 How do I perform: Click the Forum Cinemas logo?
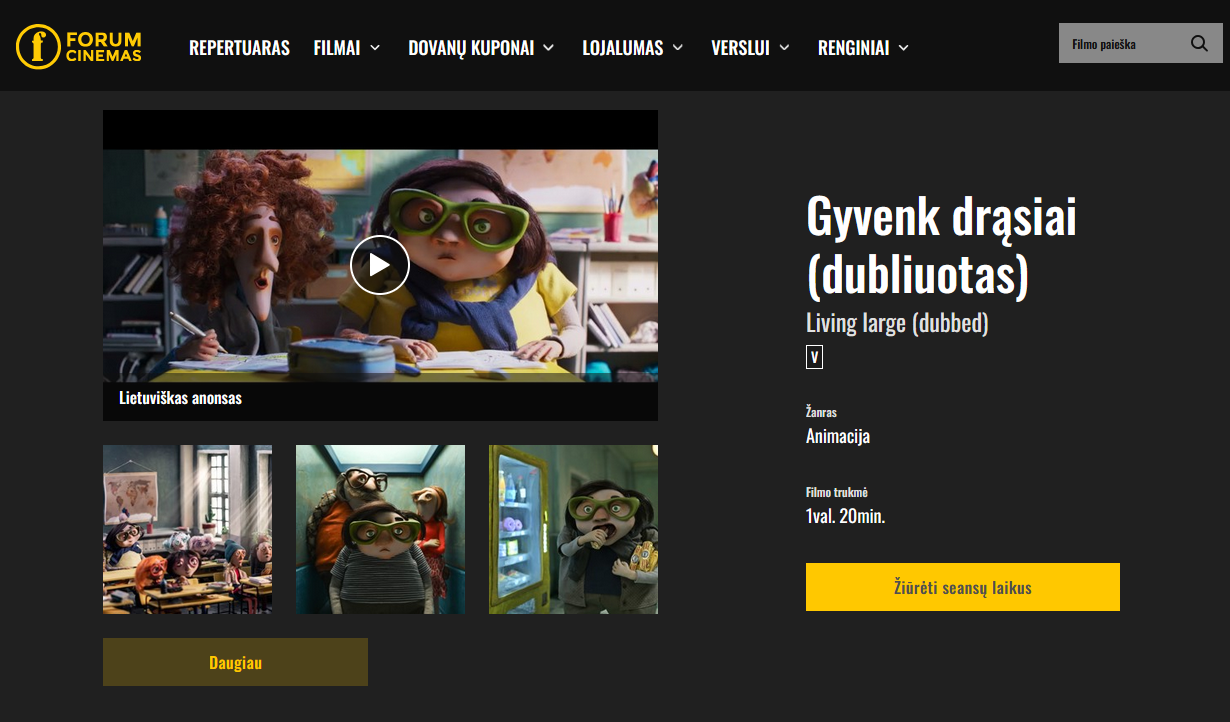tap(79, 47)
